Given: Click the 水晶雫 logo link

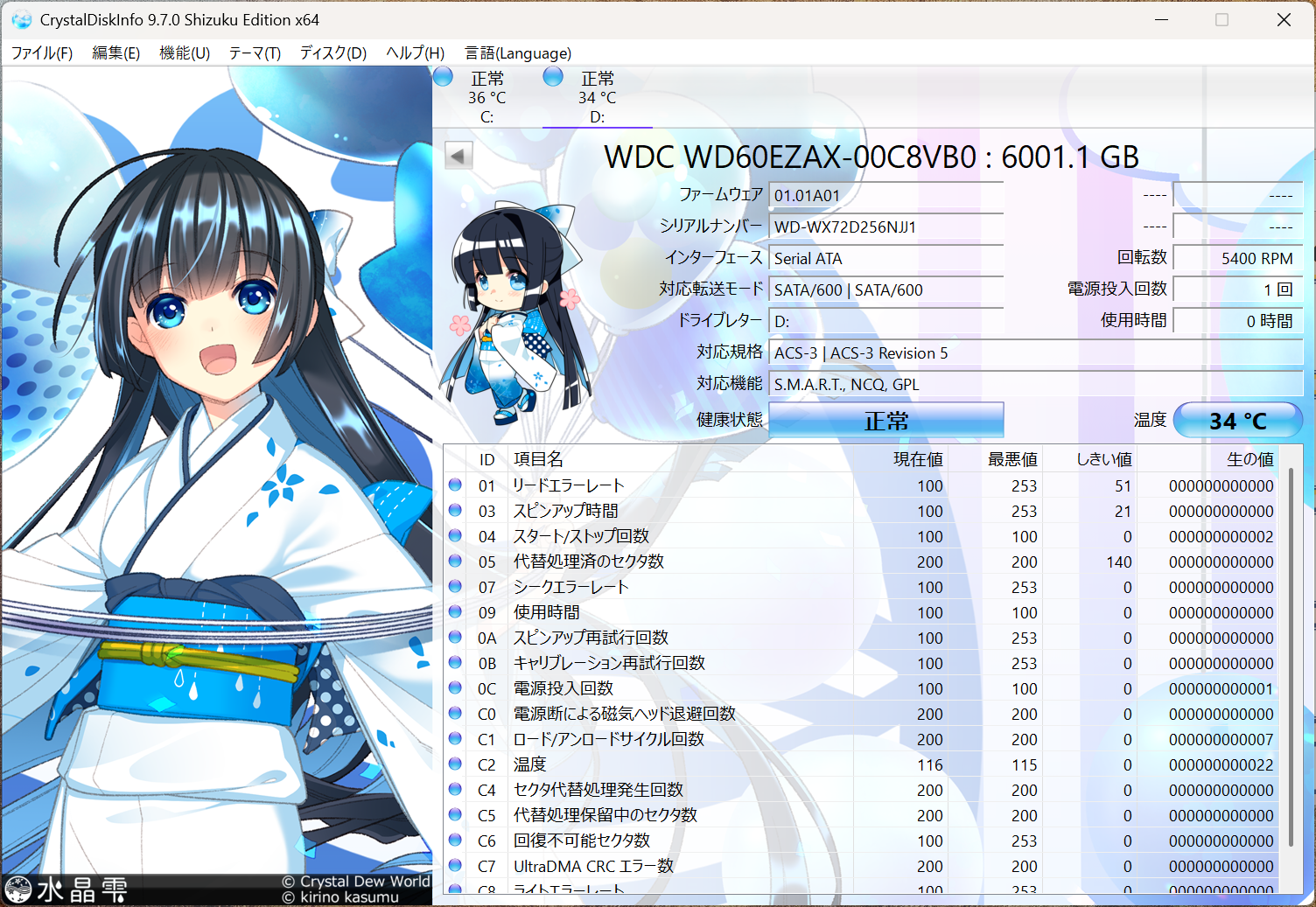Looking at the screenshot, I should click(x=66, y=890).
